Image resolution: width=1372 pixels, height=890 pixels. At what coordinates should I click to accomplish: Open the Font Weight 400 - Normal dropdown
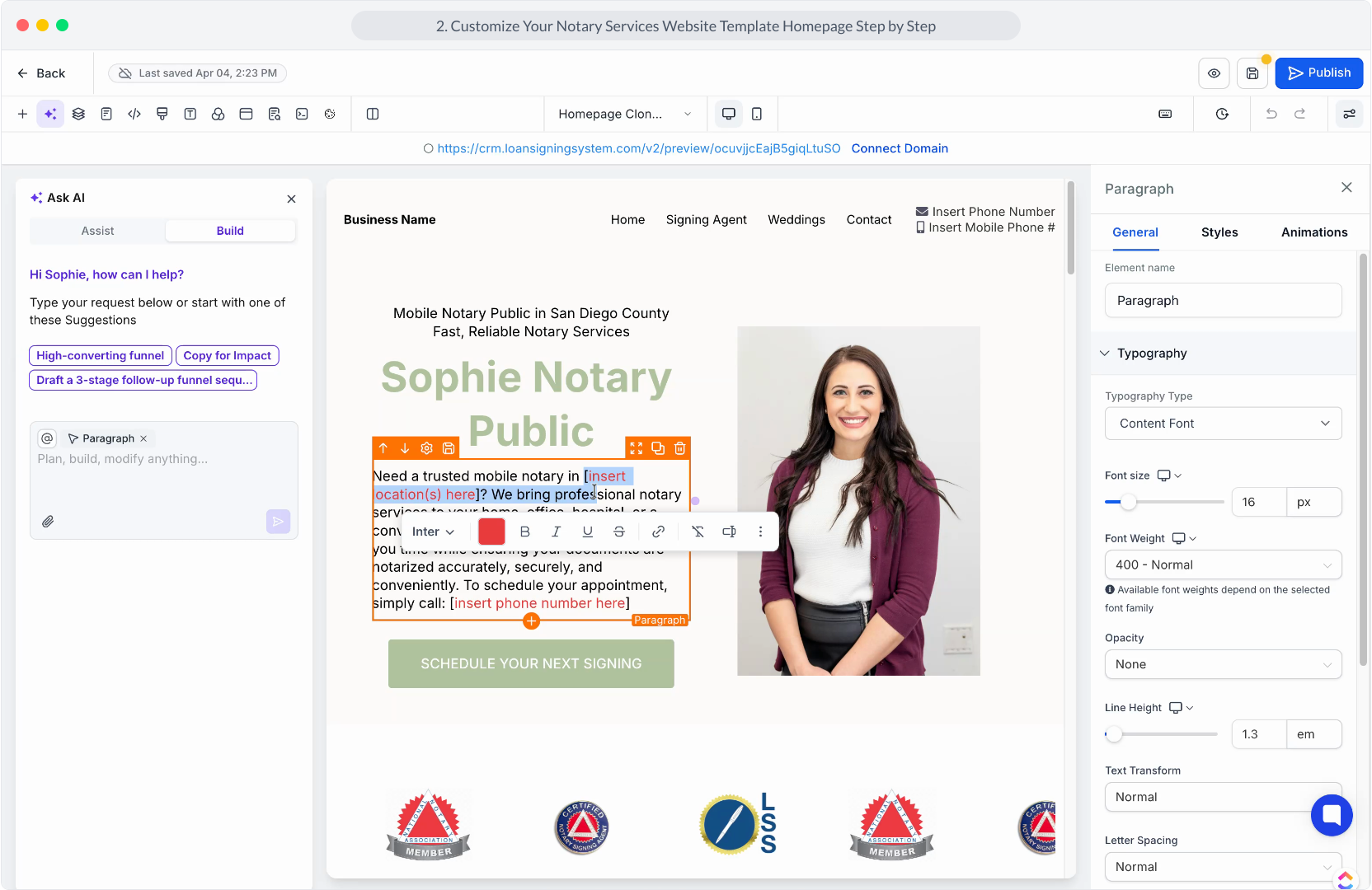pos(1224,565)
